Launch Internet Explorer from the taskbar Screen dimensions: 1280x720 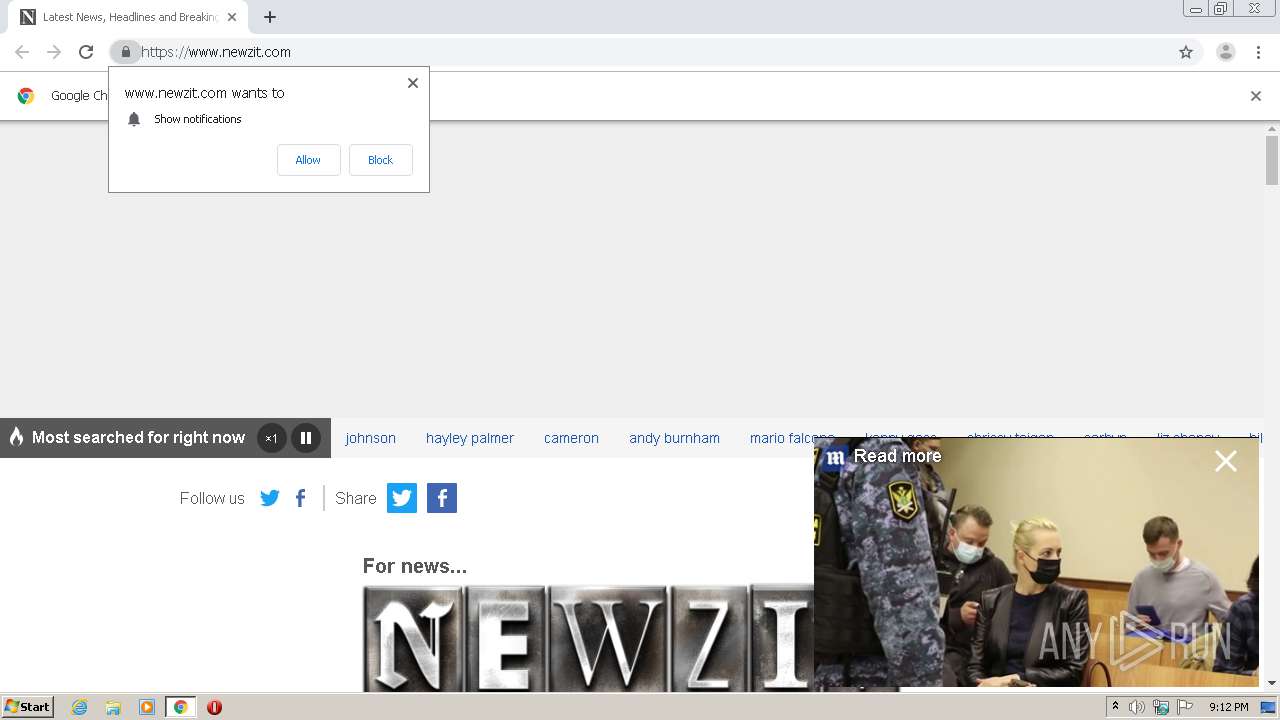click(80, 707)
